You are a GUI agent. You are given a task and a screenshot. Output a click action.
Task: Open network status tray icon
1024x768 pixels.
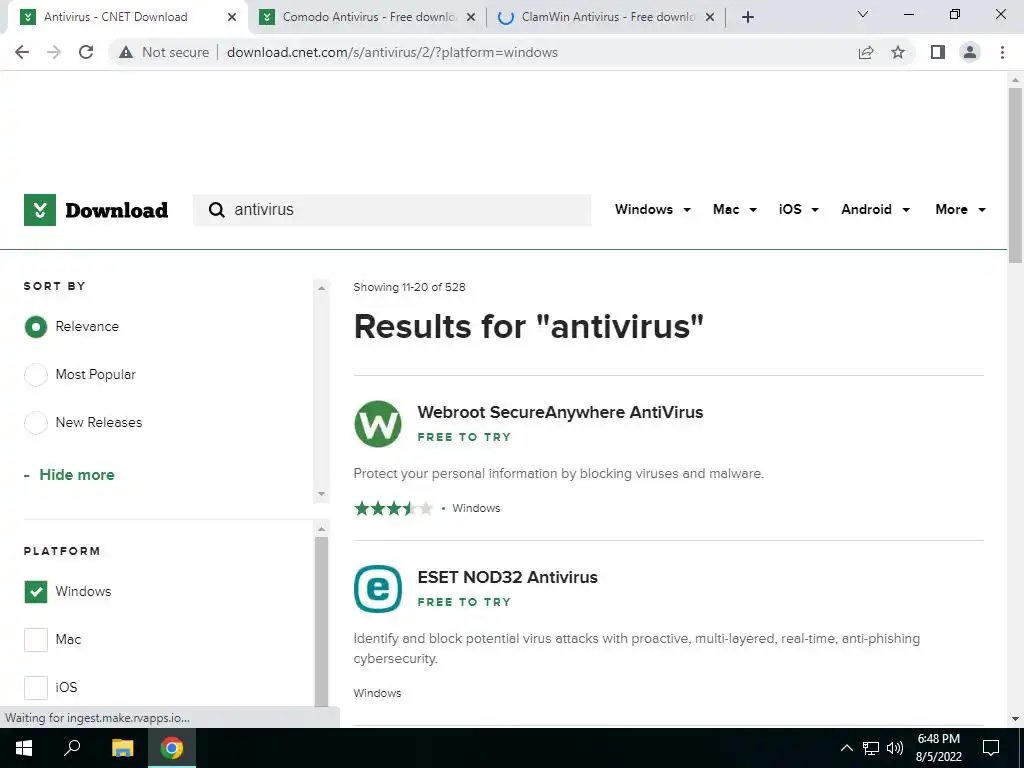point(871,748)
